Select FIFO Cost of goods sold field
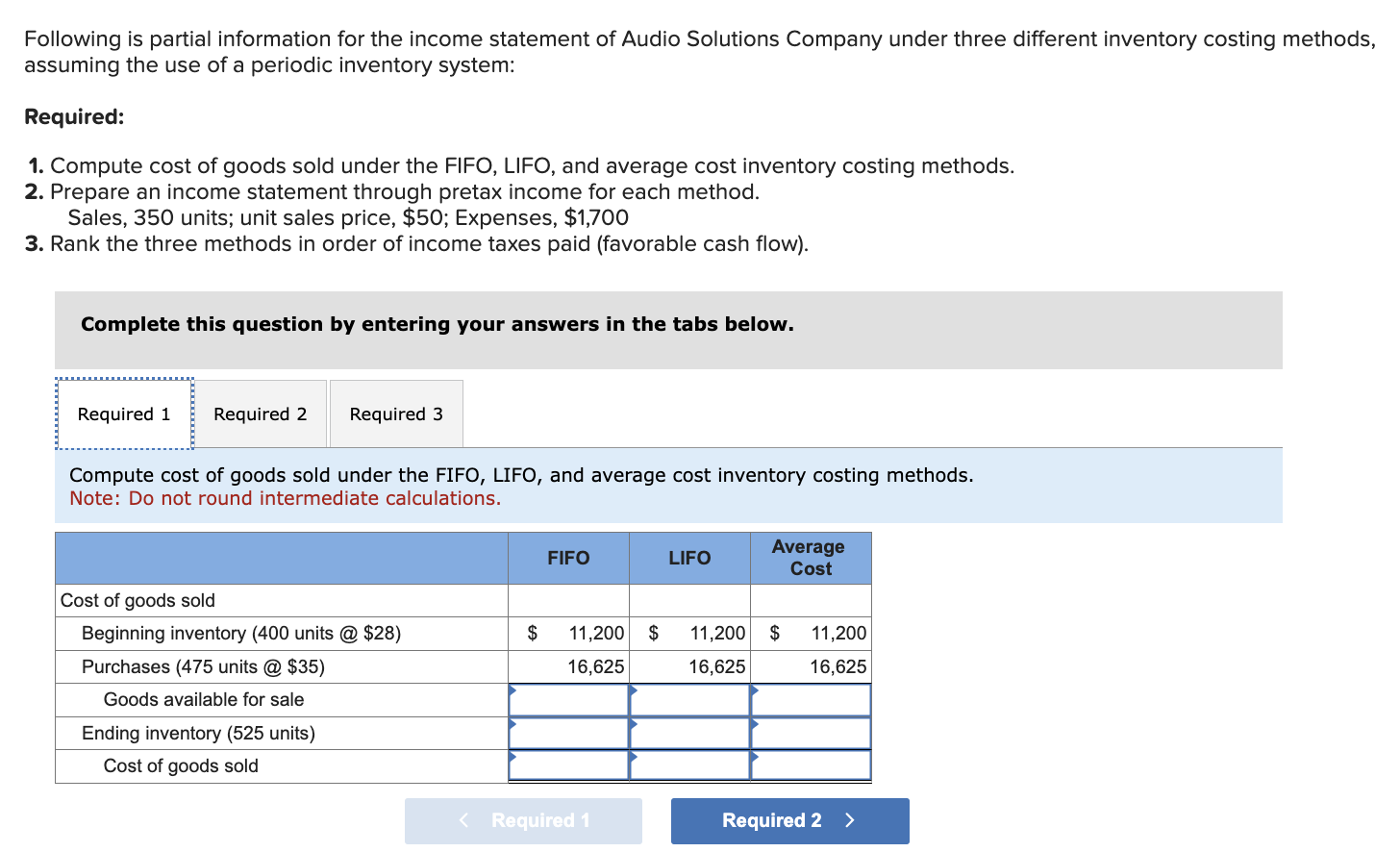This screenshot has width=1400, height=852. click(x=568, y=765)
